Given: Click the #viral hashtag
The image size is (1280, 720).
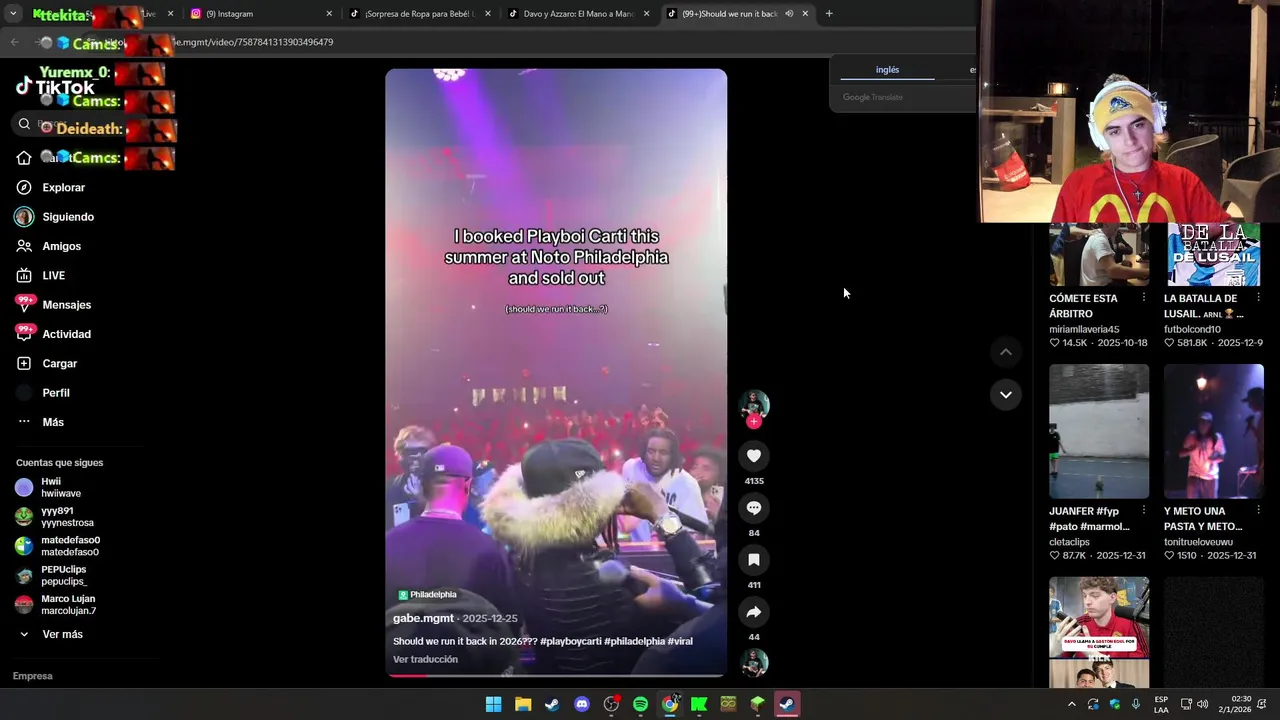Looking at the screenshot, I should [x=680, y=641].
